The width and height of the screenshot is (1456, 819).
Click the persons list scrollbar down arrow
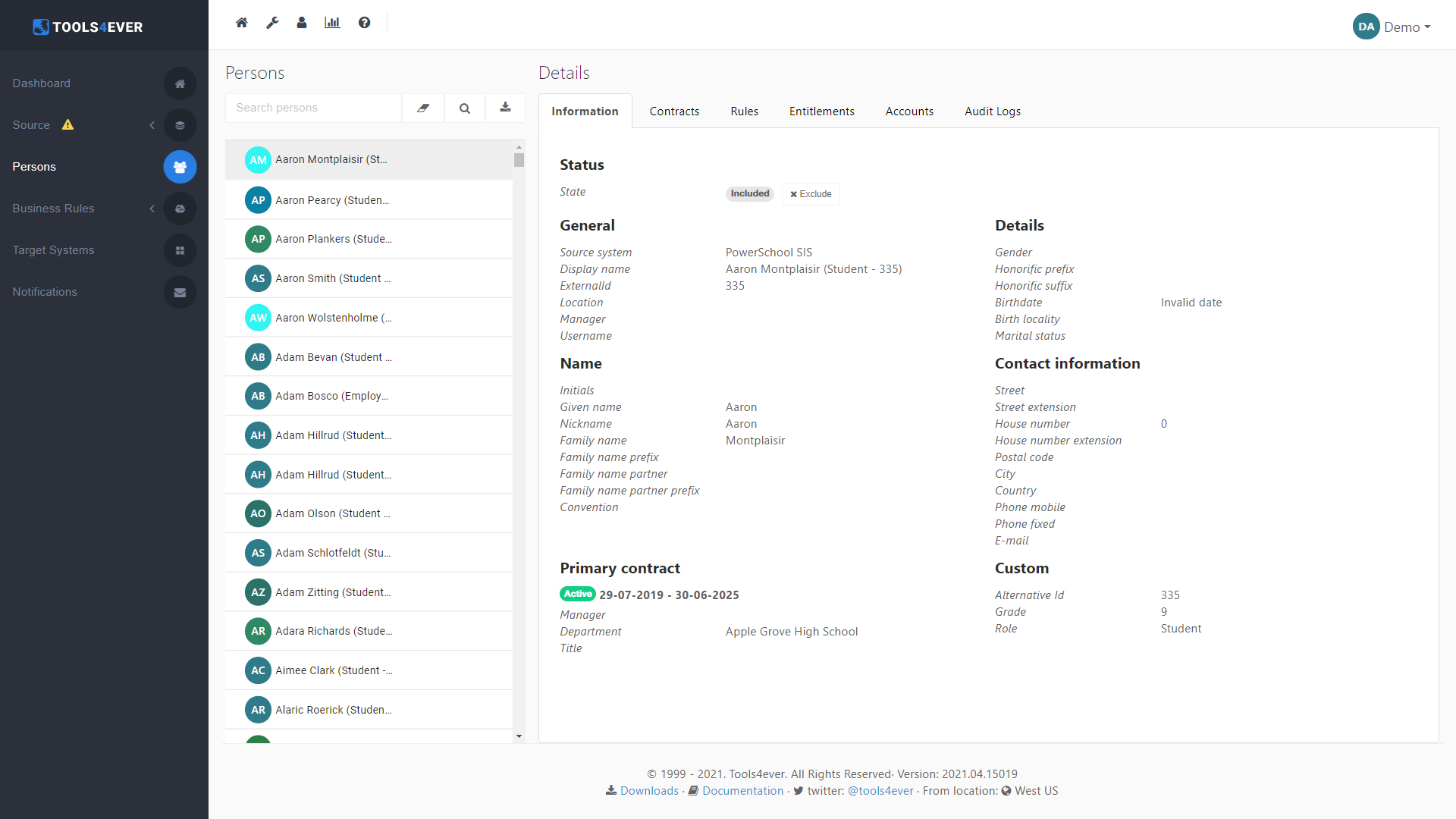(x=519, y=736)
